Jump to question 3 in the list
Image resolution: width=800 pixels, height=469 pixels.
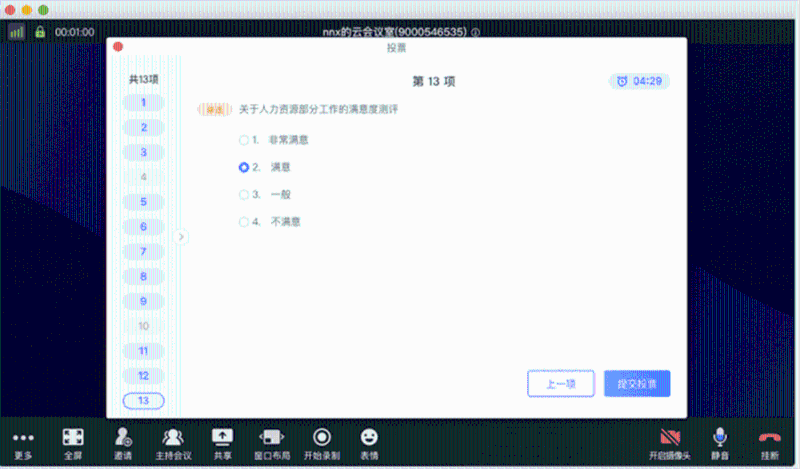point(143,152)
